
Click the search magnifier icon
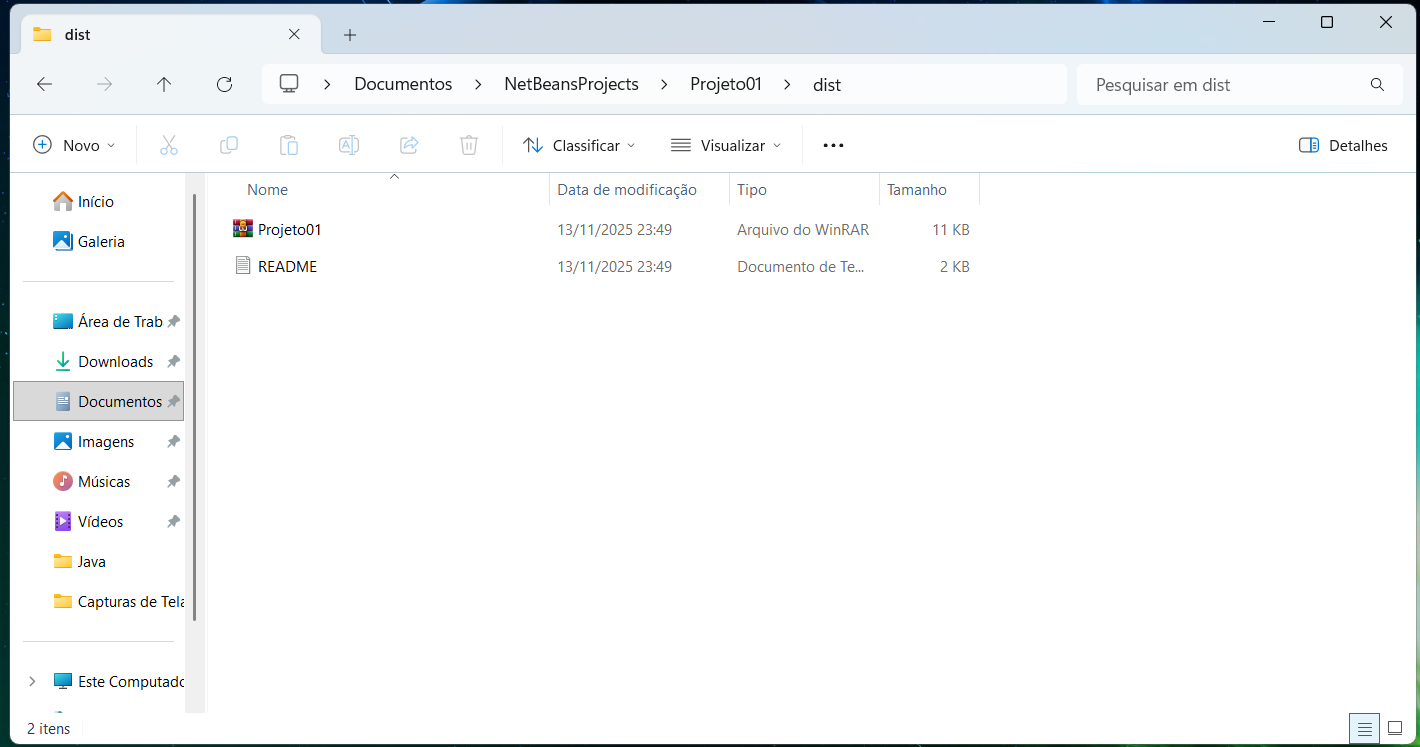coord(1377,85)
